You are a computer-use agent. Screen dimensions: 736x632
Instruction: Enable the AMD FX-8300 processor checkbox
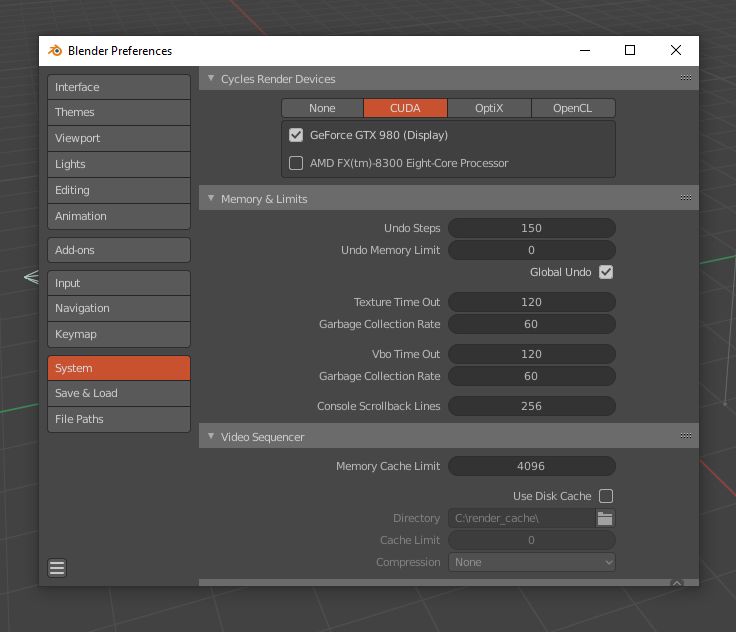[x=296, y=163]
